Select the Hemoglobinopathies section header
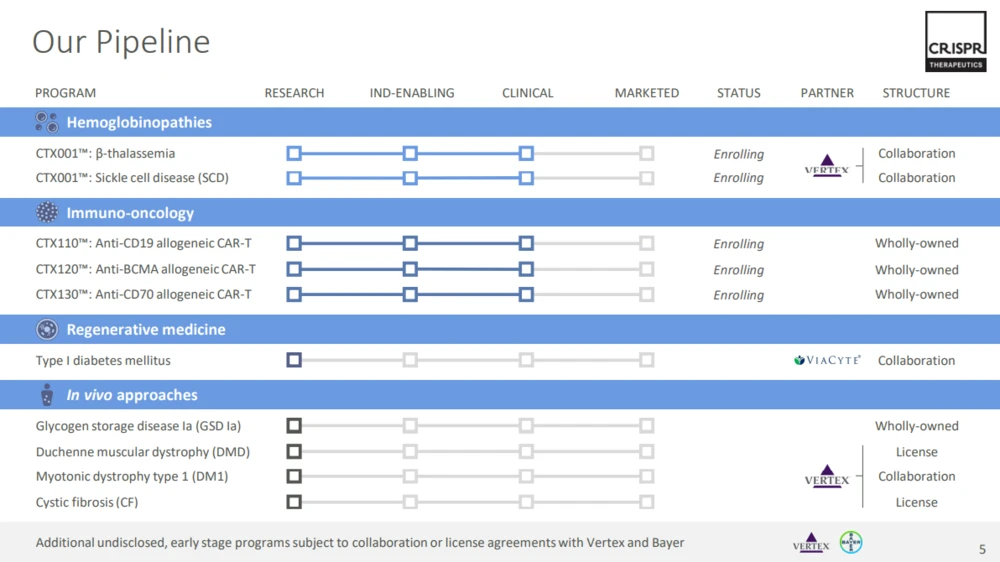The image size is (1000, 562). [x=139, y=123]
